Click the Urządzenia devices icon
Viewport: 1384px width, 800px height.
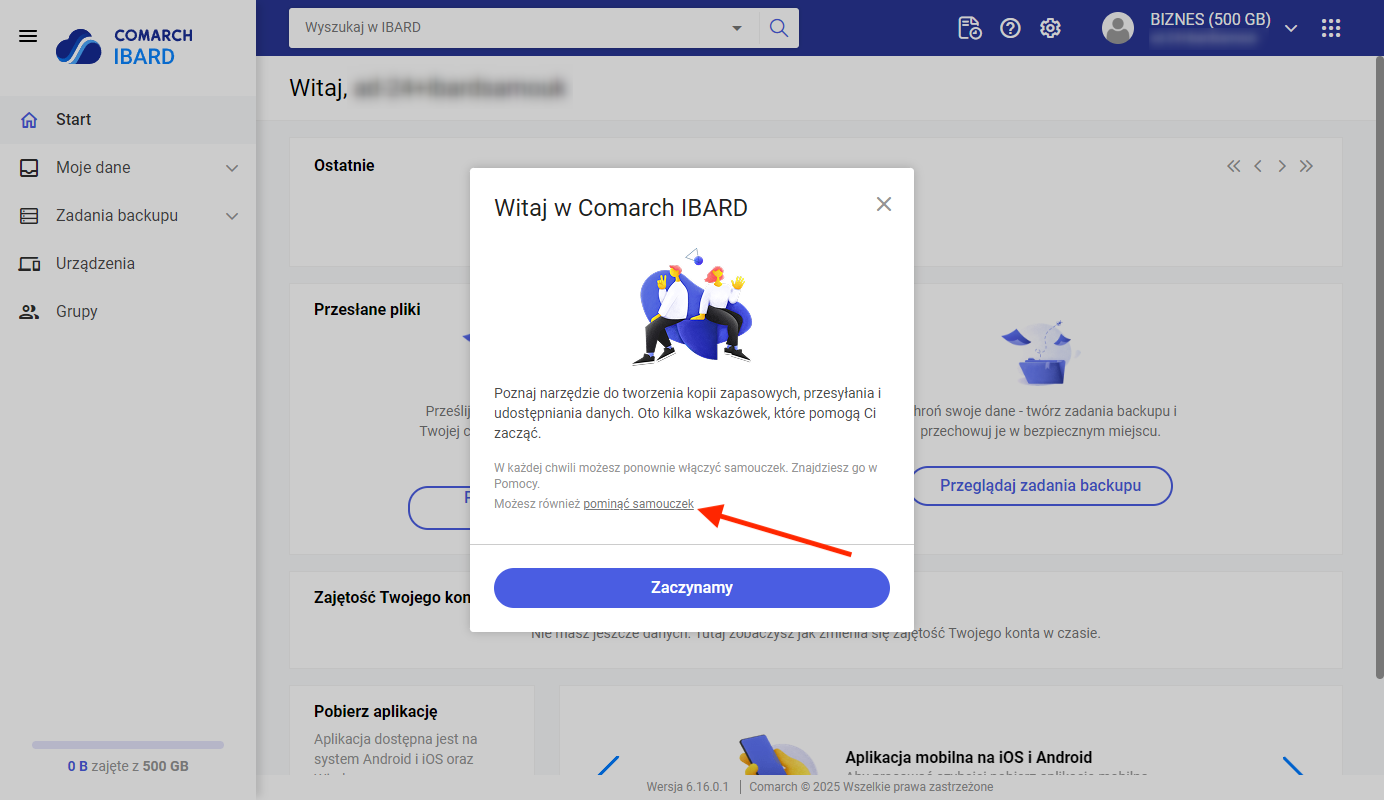29,264
